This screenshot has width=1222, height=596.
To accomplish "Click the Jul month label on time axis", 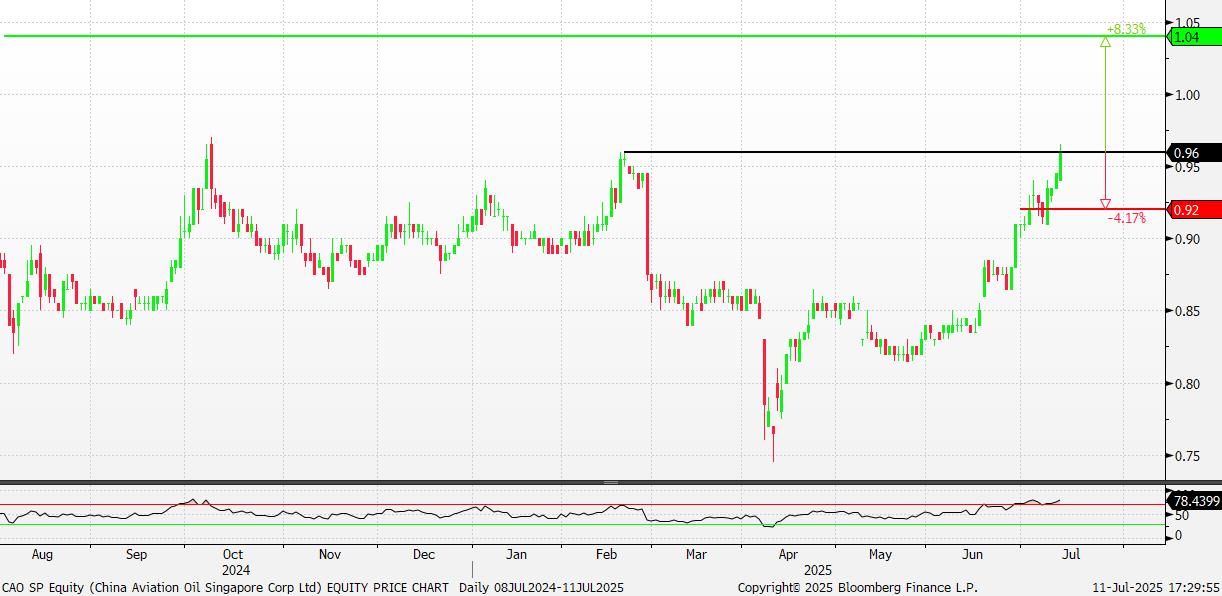I will click(1070, 553).
